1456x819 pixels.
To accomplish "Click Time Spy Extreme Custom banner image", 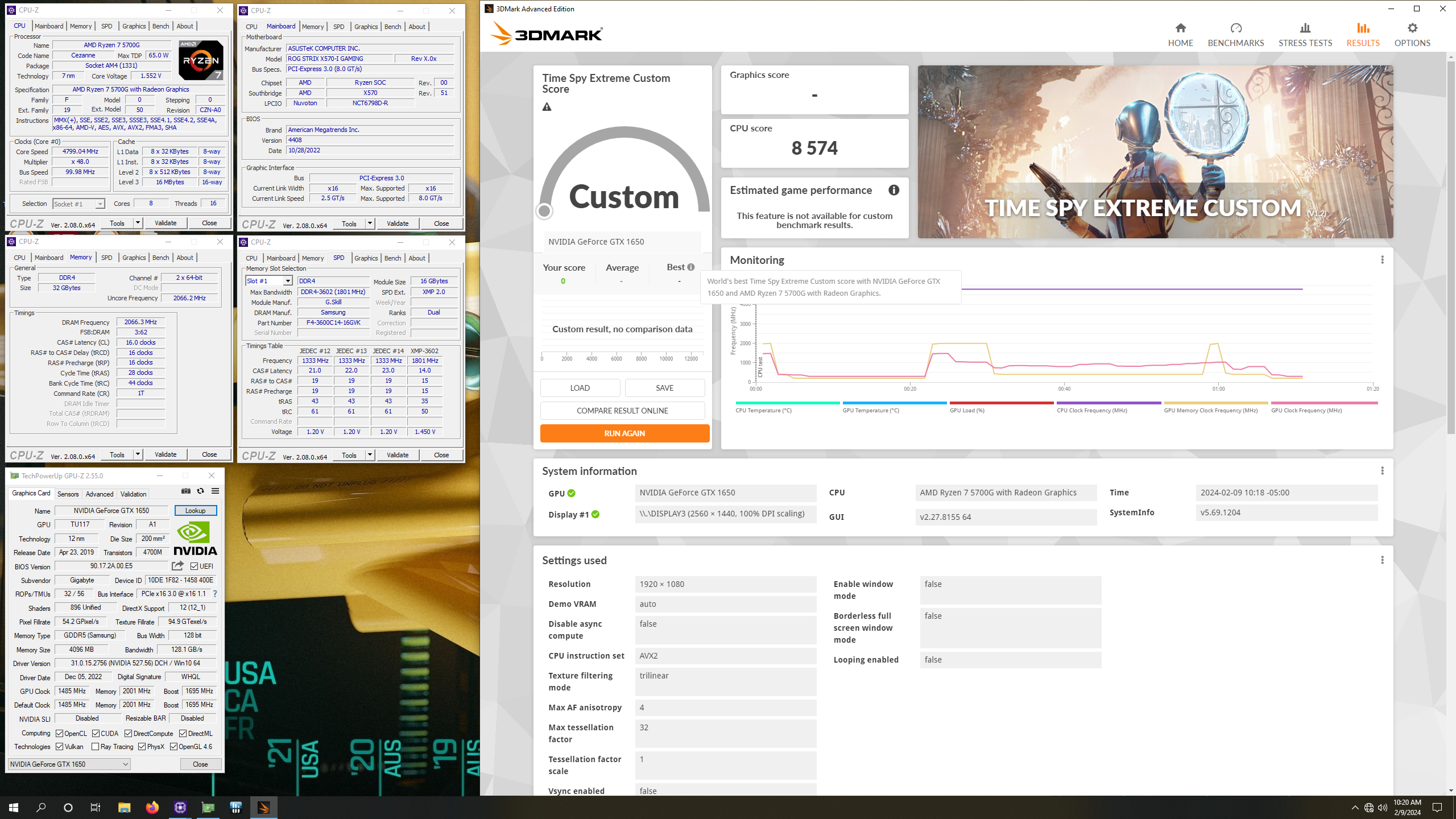I will click(1155, 152).
